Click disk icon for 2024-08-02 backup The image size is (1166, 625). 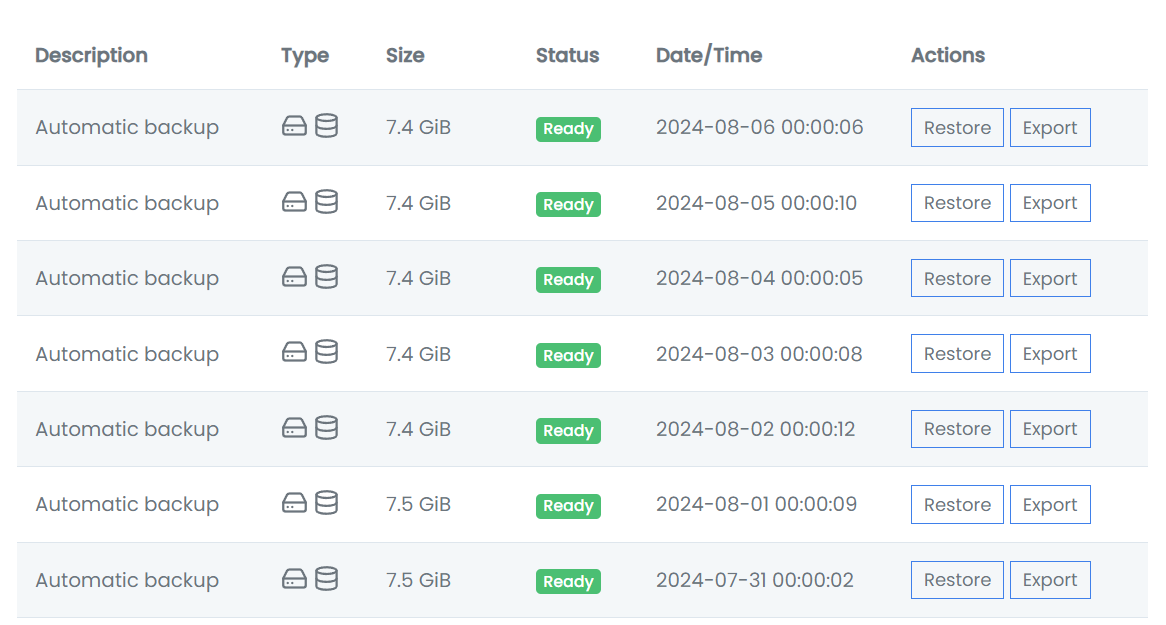click(294, 429)
